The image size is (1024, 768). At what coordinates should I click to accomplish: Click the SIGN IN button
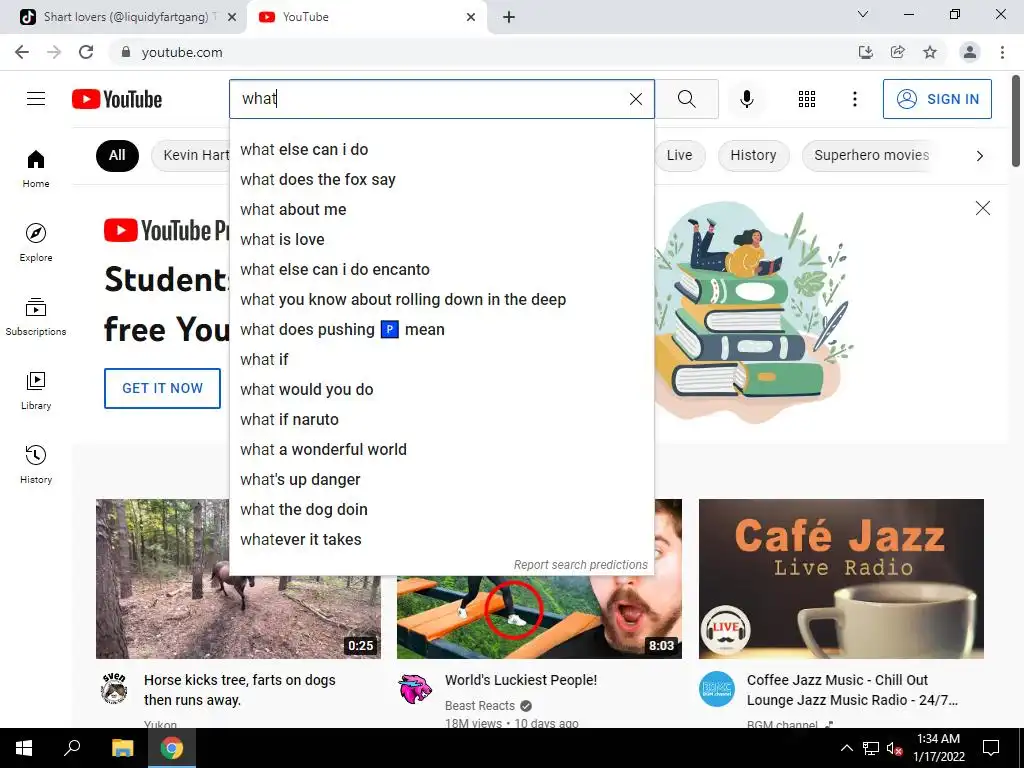coord(937,99)
